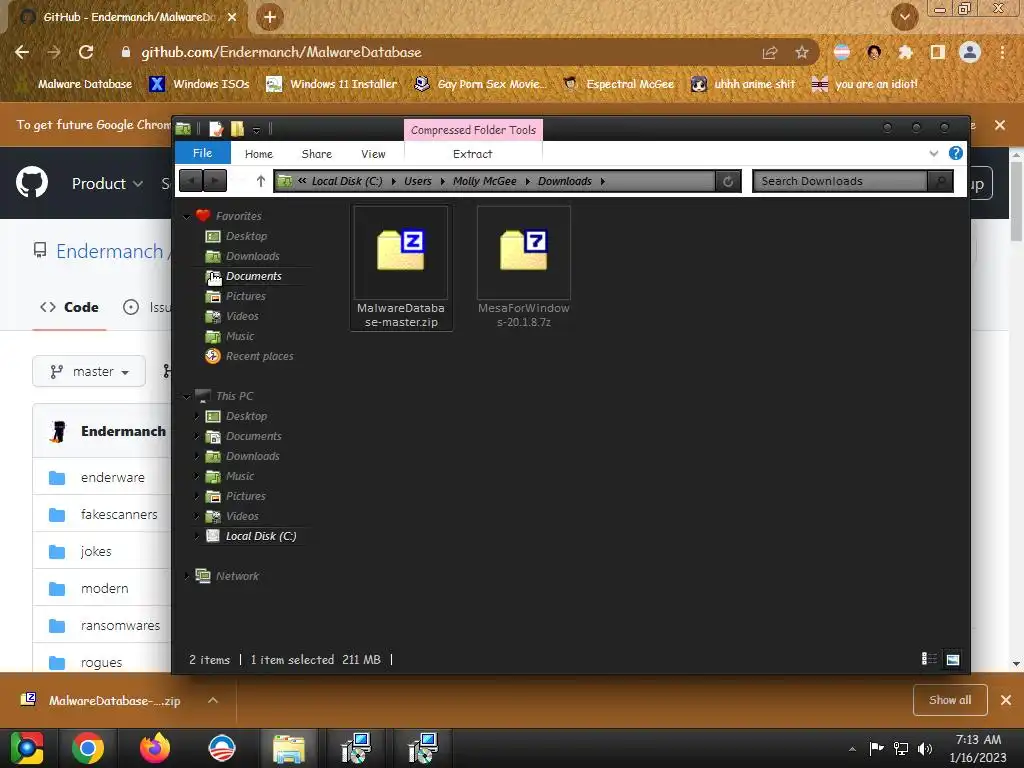Open Windows ISOs bookmark
The width and height of the screenshot is (1024, 768).
point(200,84)
